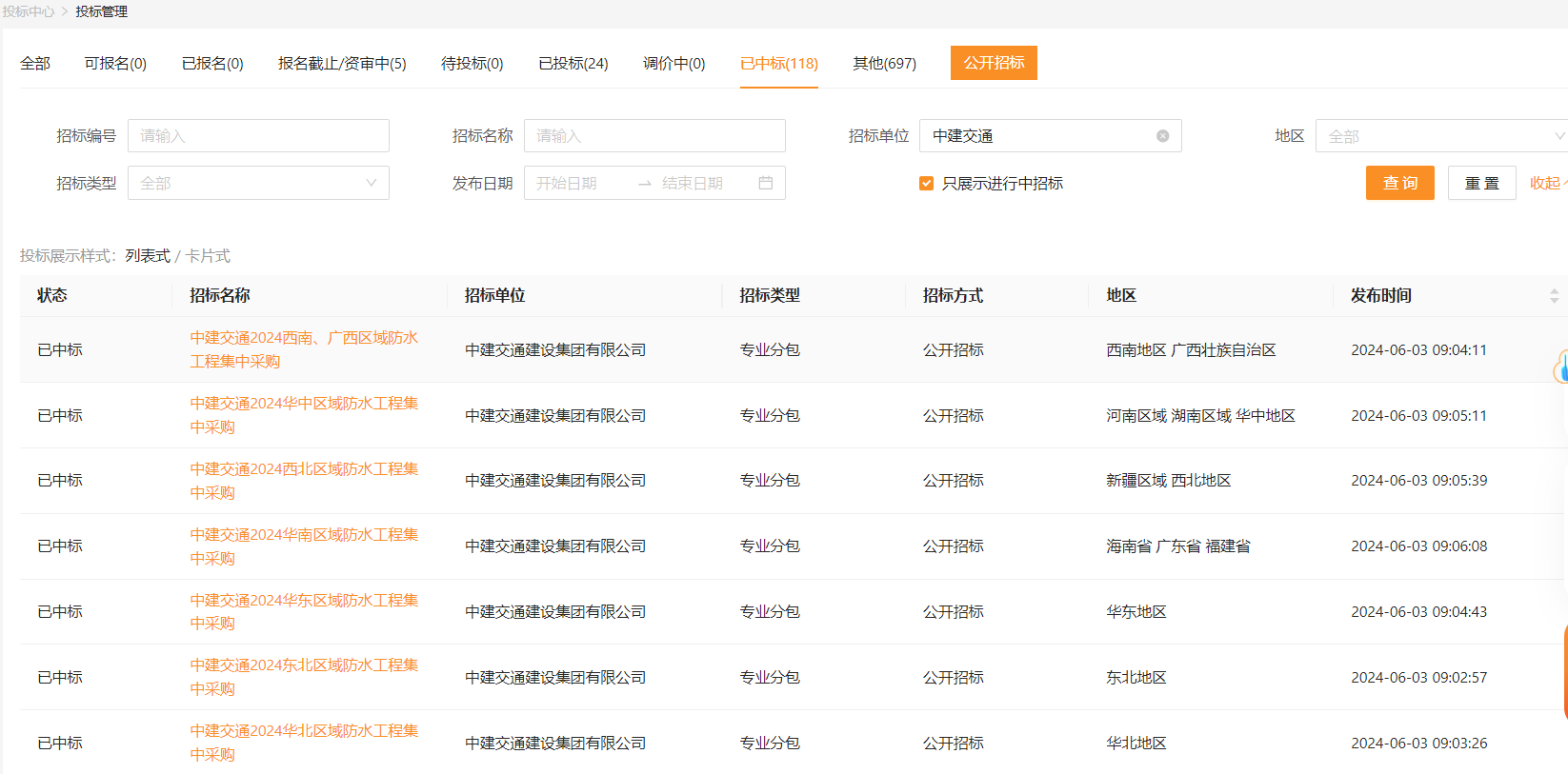Open 中建交通2024西南、广西区域防水工程集中采购 link

(304, 349)
